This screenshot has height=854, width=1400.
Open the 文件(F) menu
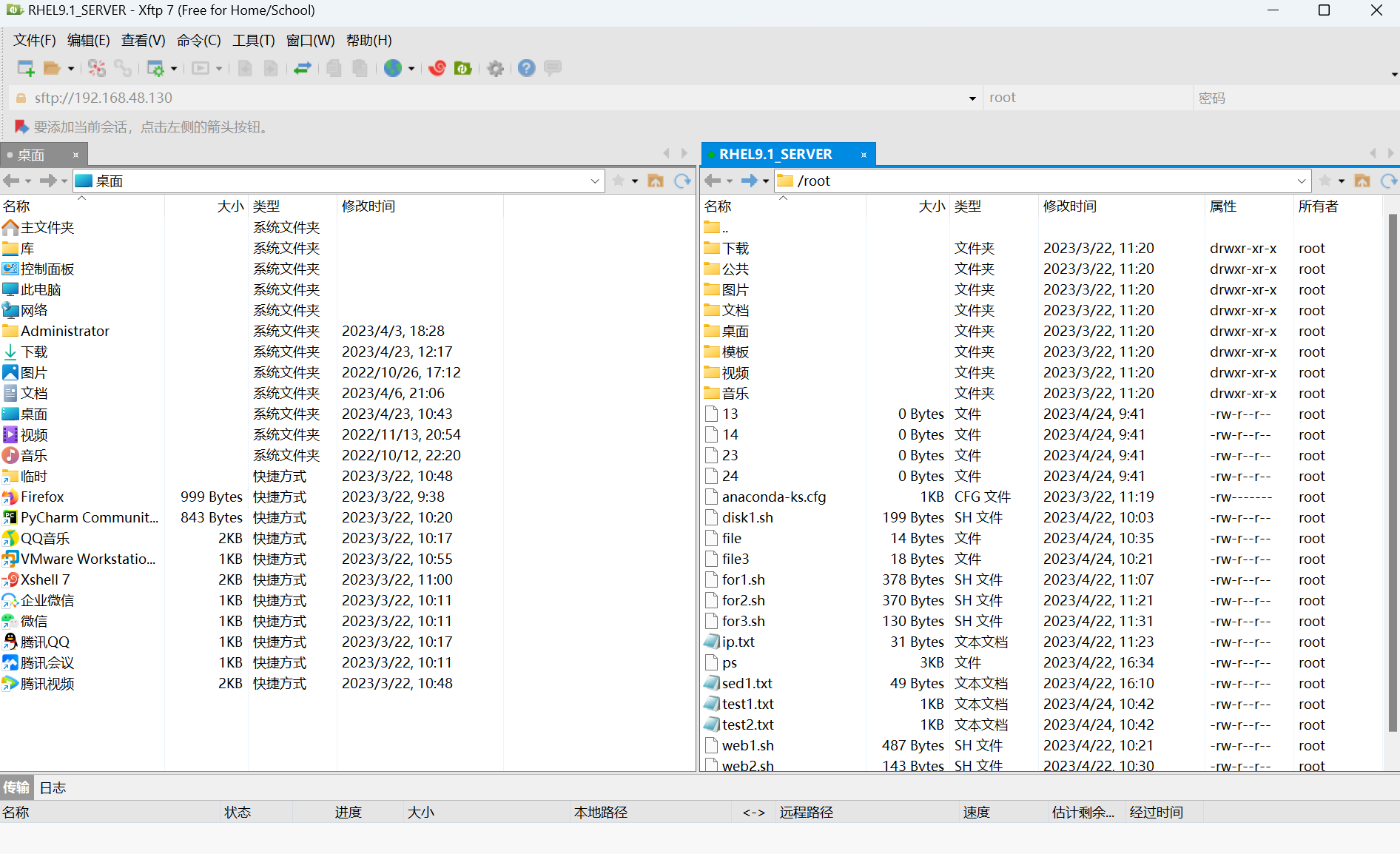click(35, 41)
